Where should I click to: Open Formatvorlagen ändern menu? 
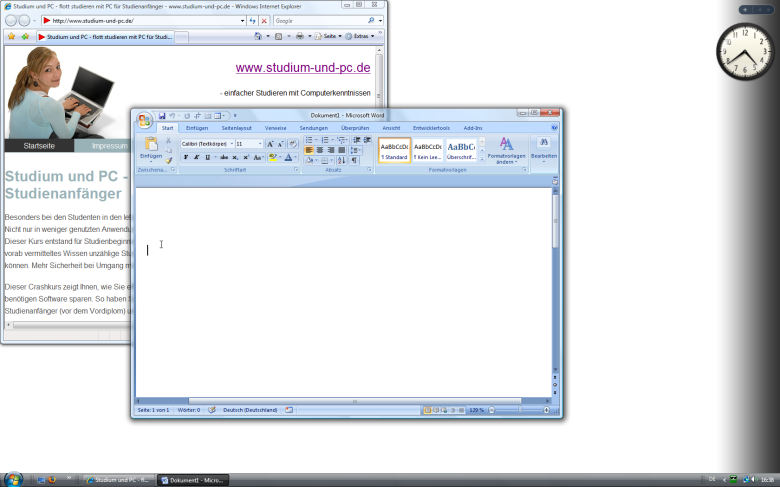point(506,150)
